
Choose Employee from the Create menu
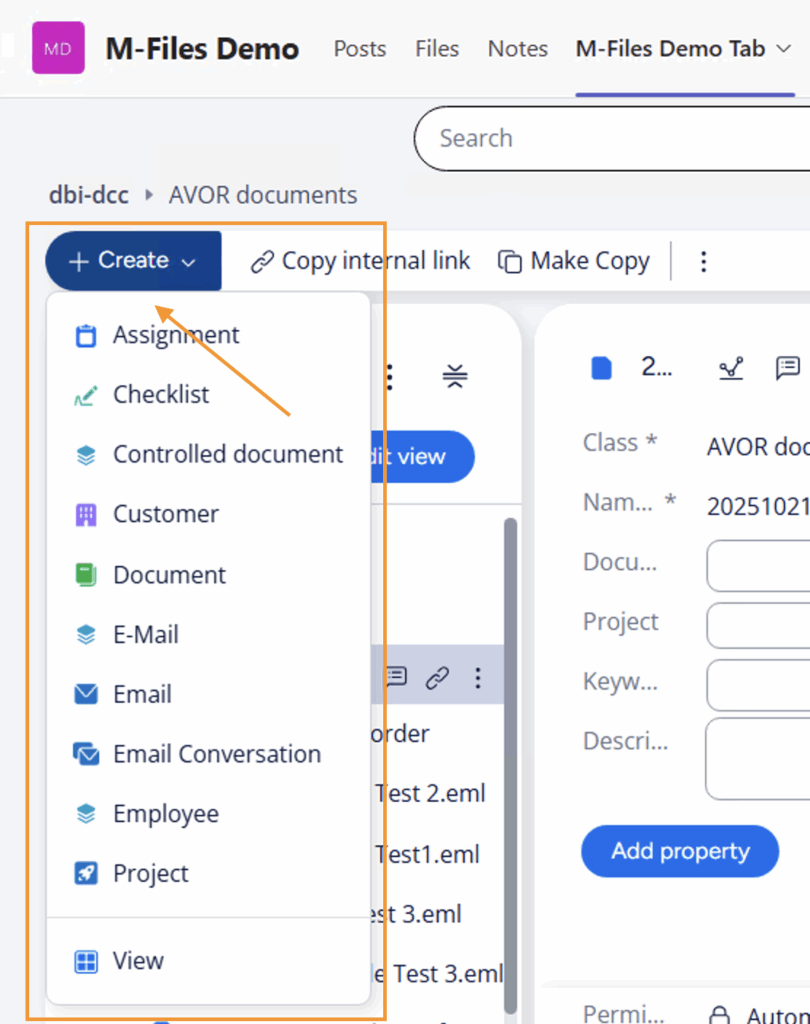165,814
